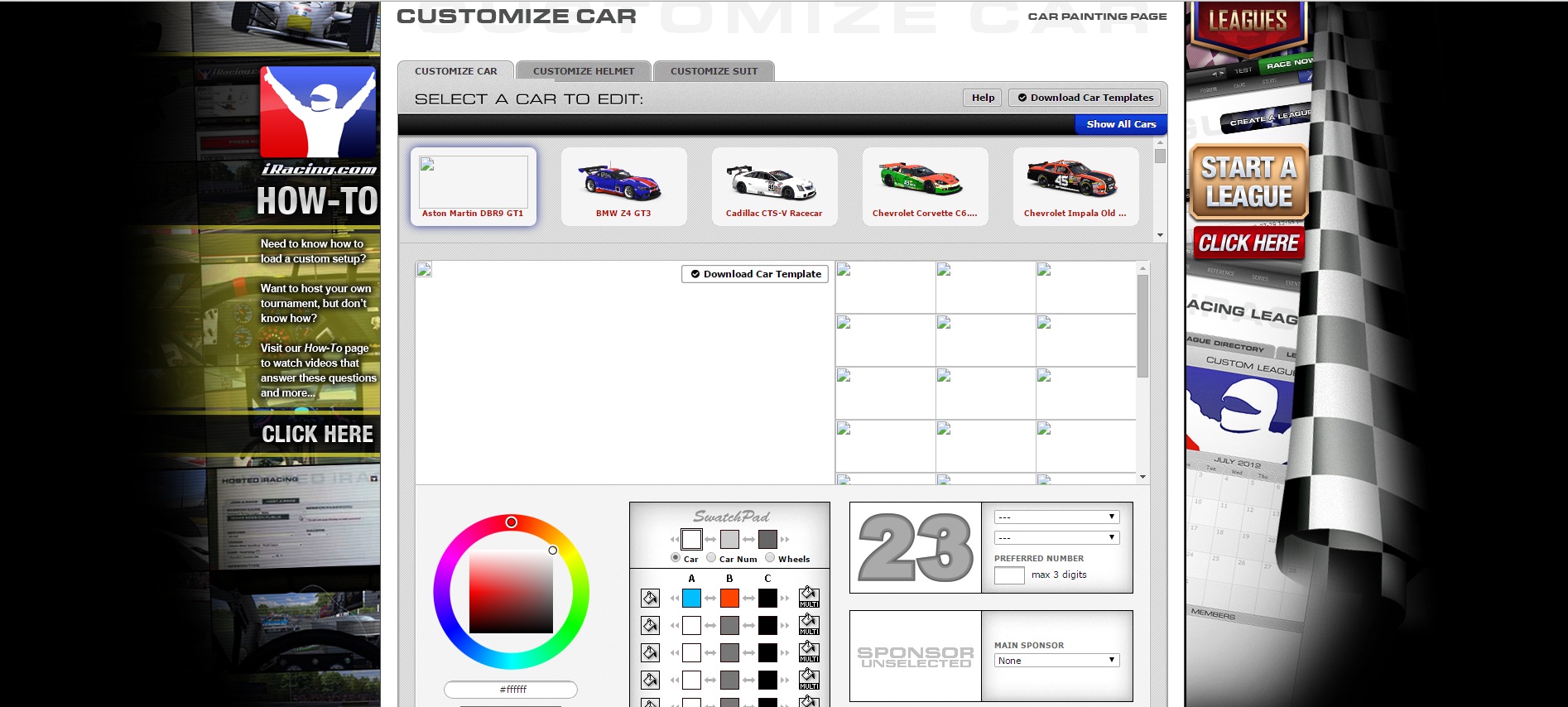Image resolution: width=1568 pixels, height=707 pixels.
Task: Select the top SwatchPad light gray swatch
Action: [729, 540]
